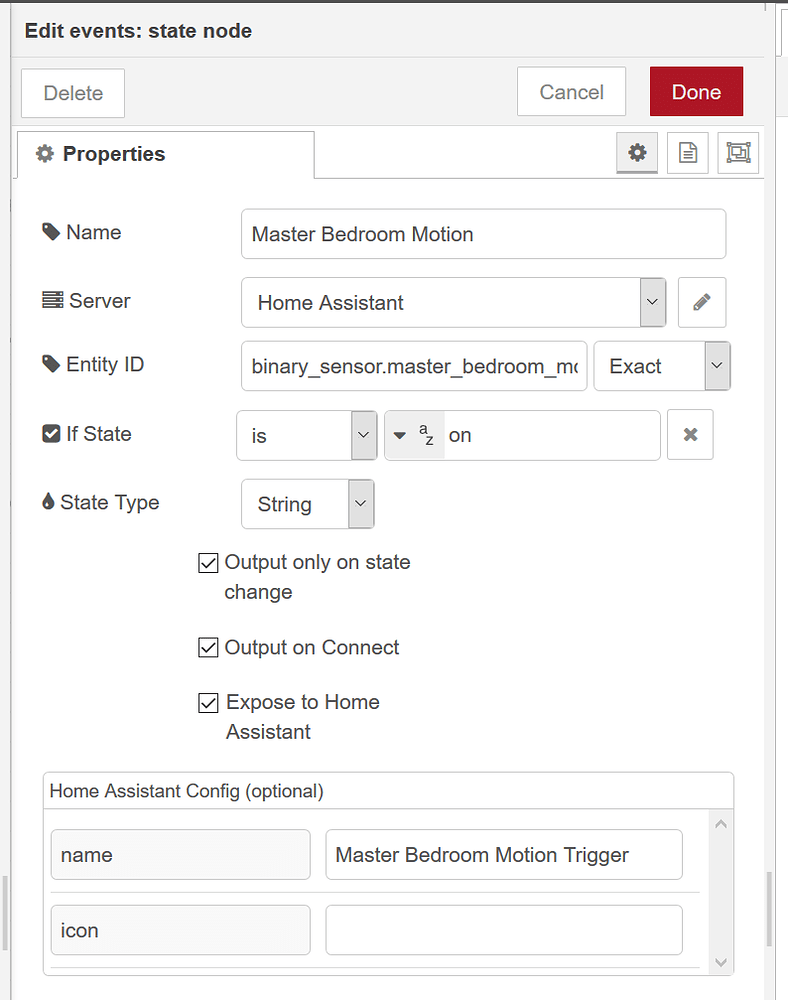Clear the If State value with X icon
788x1000 pixels.
point(690,434)
